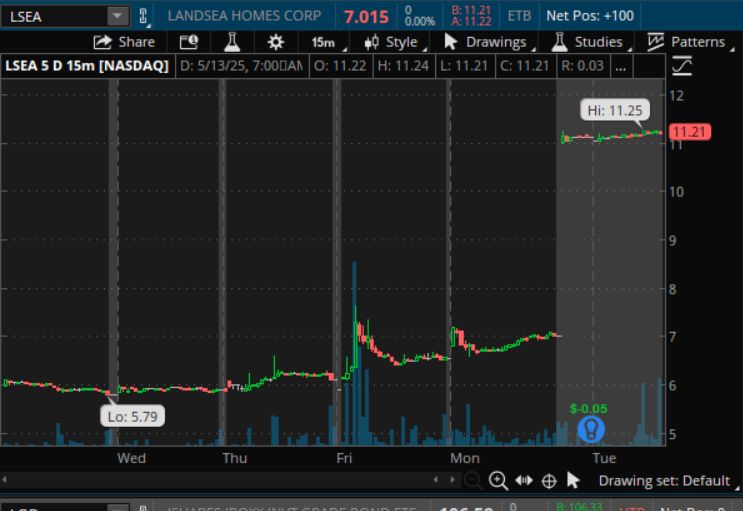Click the Share button
743x511 pixels.
(124, 42)
